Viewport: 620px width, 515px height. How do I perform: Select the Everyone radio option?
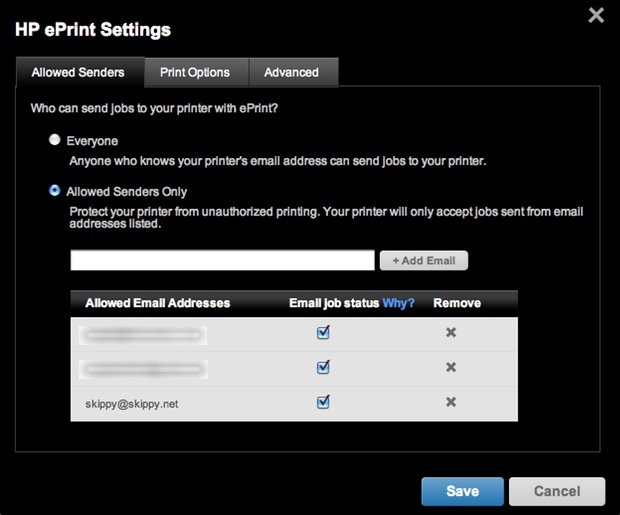tap(55, 140)
